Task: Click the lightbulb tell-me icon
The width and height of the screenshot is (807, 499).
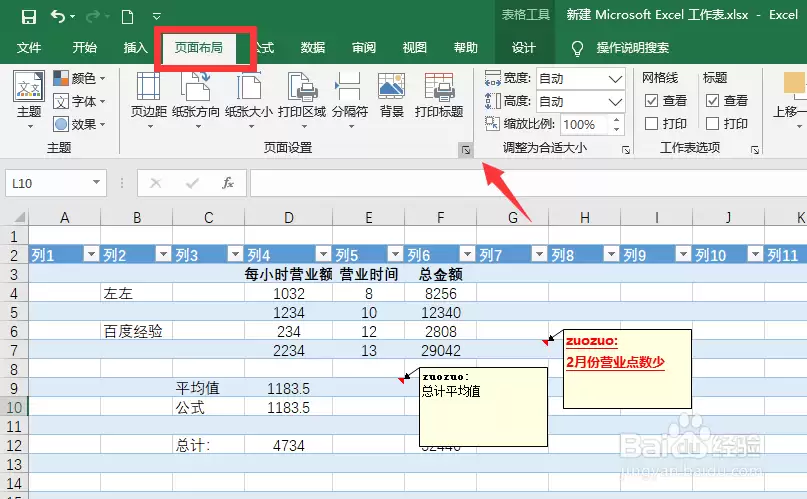Action: tap(577, 48)
